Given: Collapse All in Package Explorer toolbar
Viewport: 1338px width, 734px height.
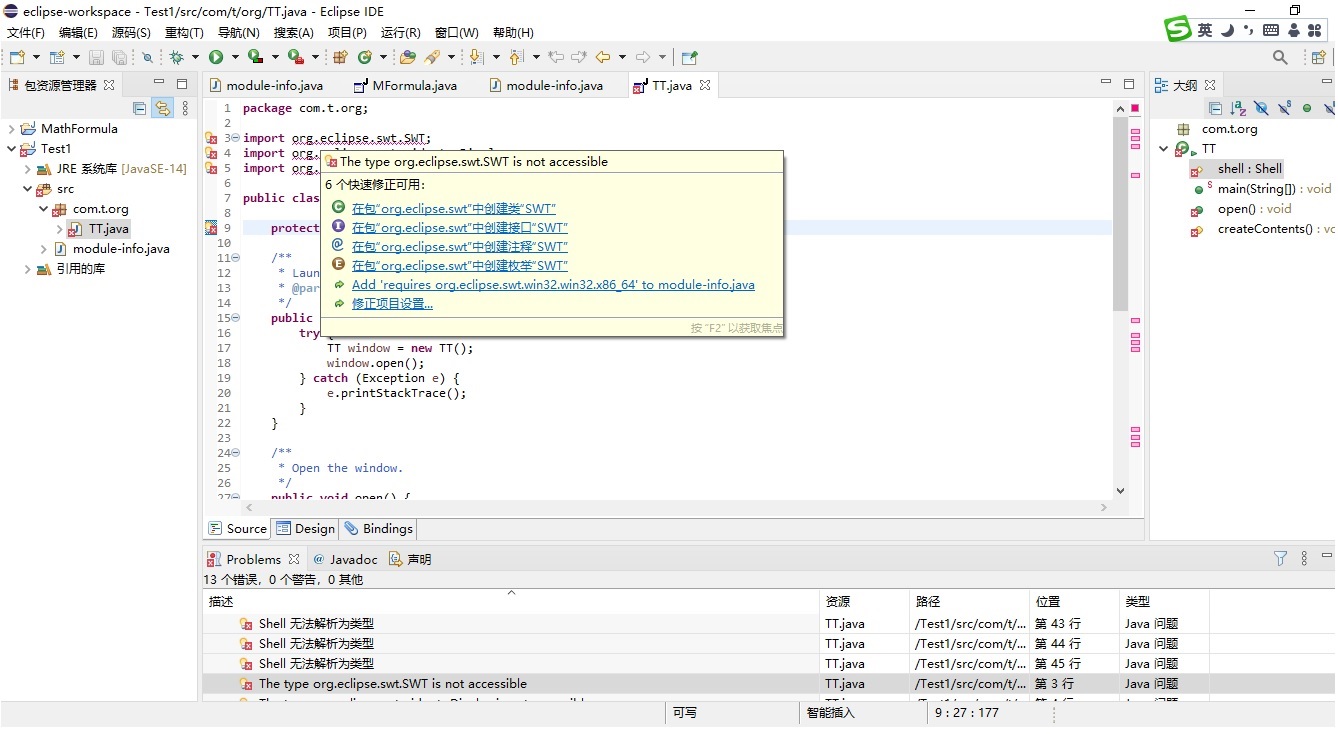Looking at the screenshot, I should click(139, 108).
